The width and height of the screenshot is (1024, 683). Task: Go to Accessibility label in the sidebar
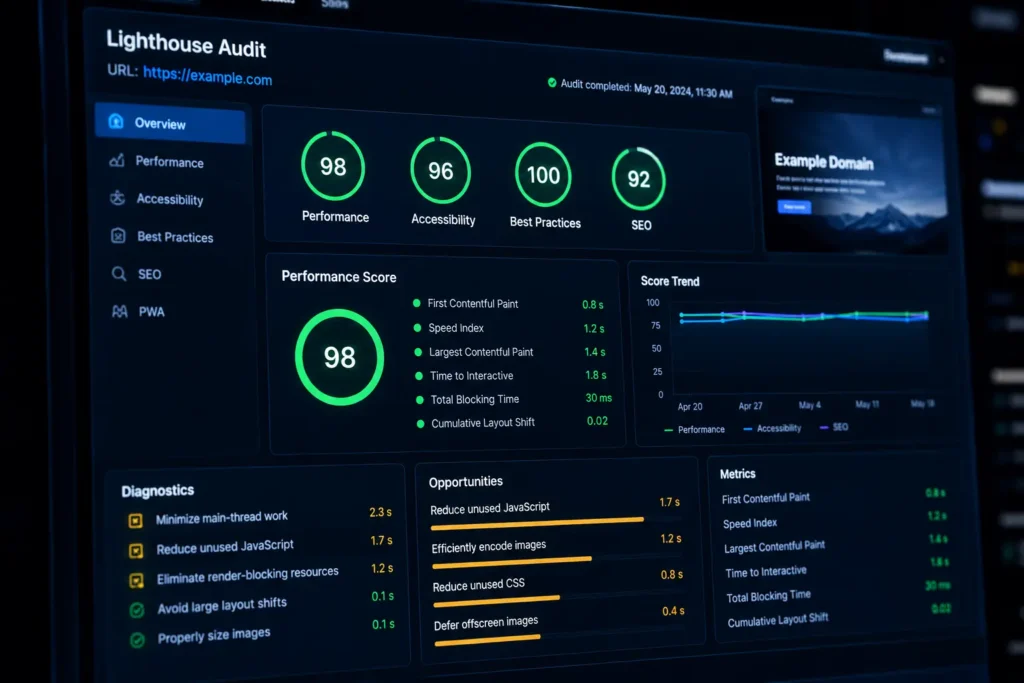(170, 200)
